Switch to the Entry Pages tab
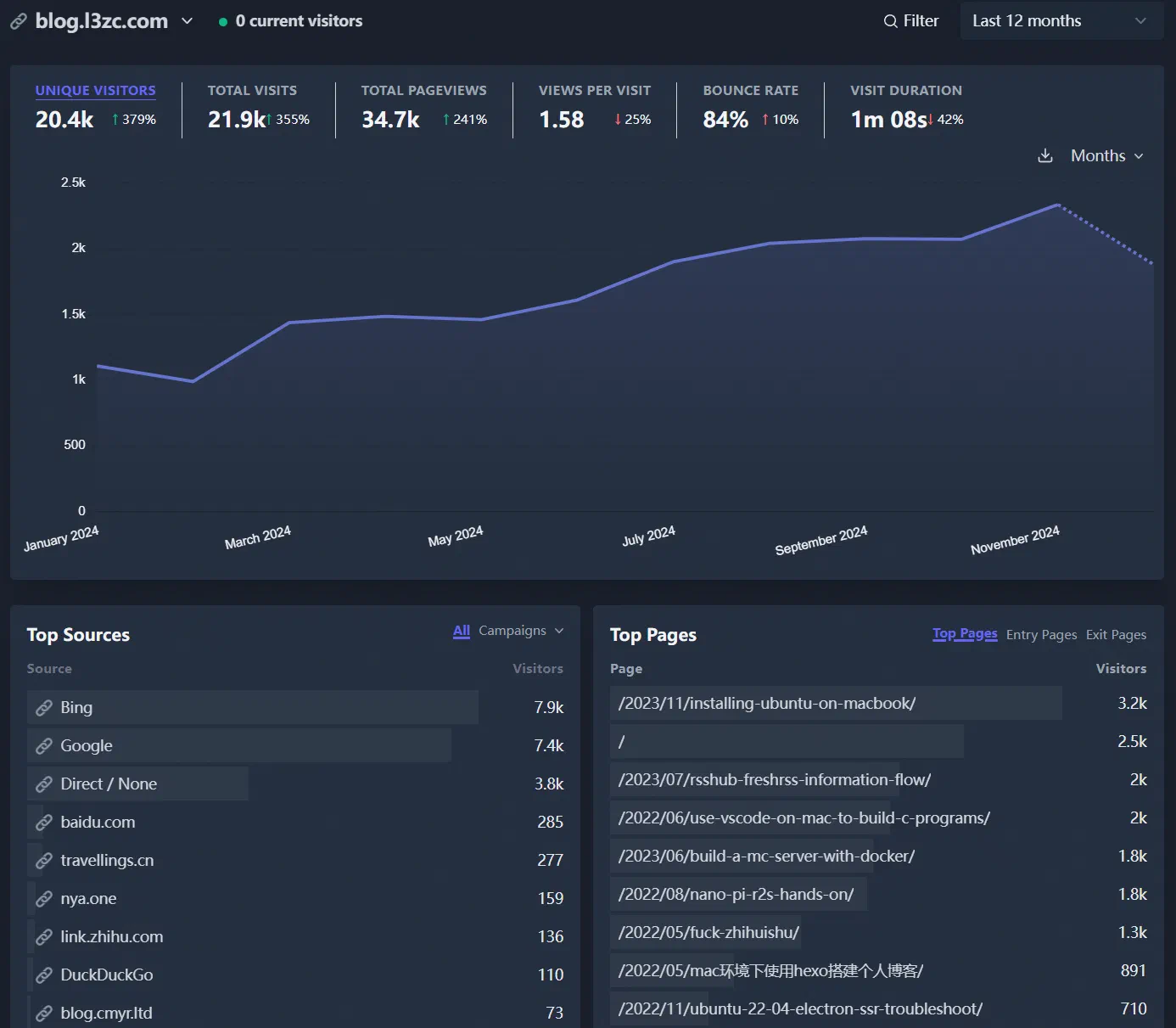 [x=1041, y=635]
